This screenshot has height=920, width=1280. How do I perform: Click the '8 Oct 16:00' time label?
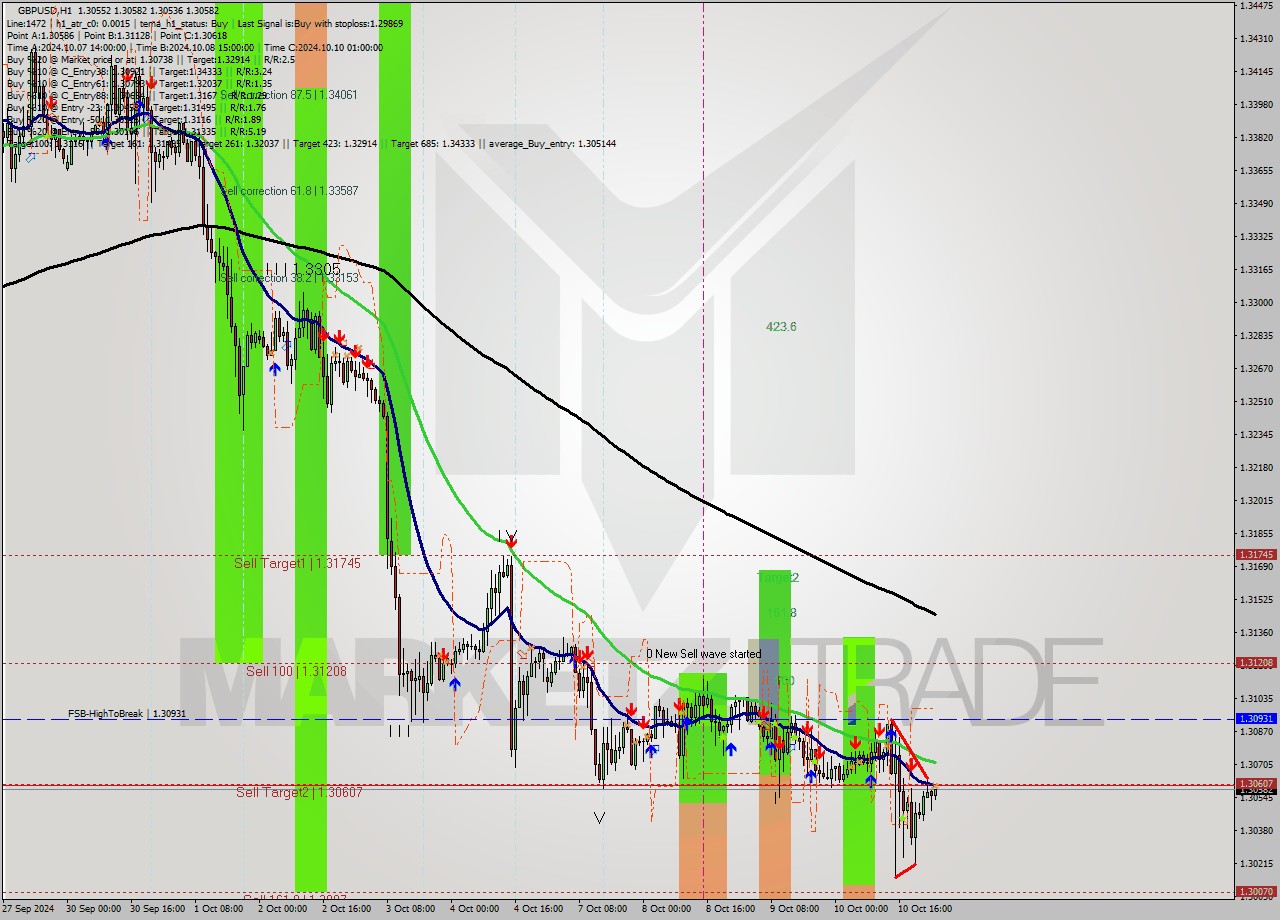(x=730, y=909)
